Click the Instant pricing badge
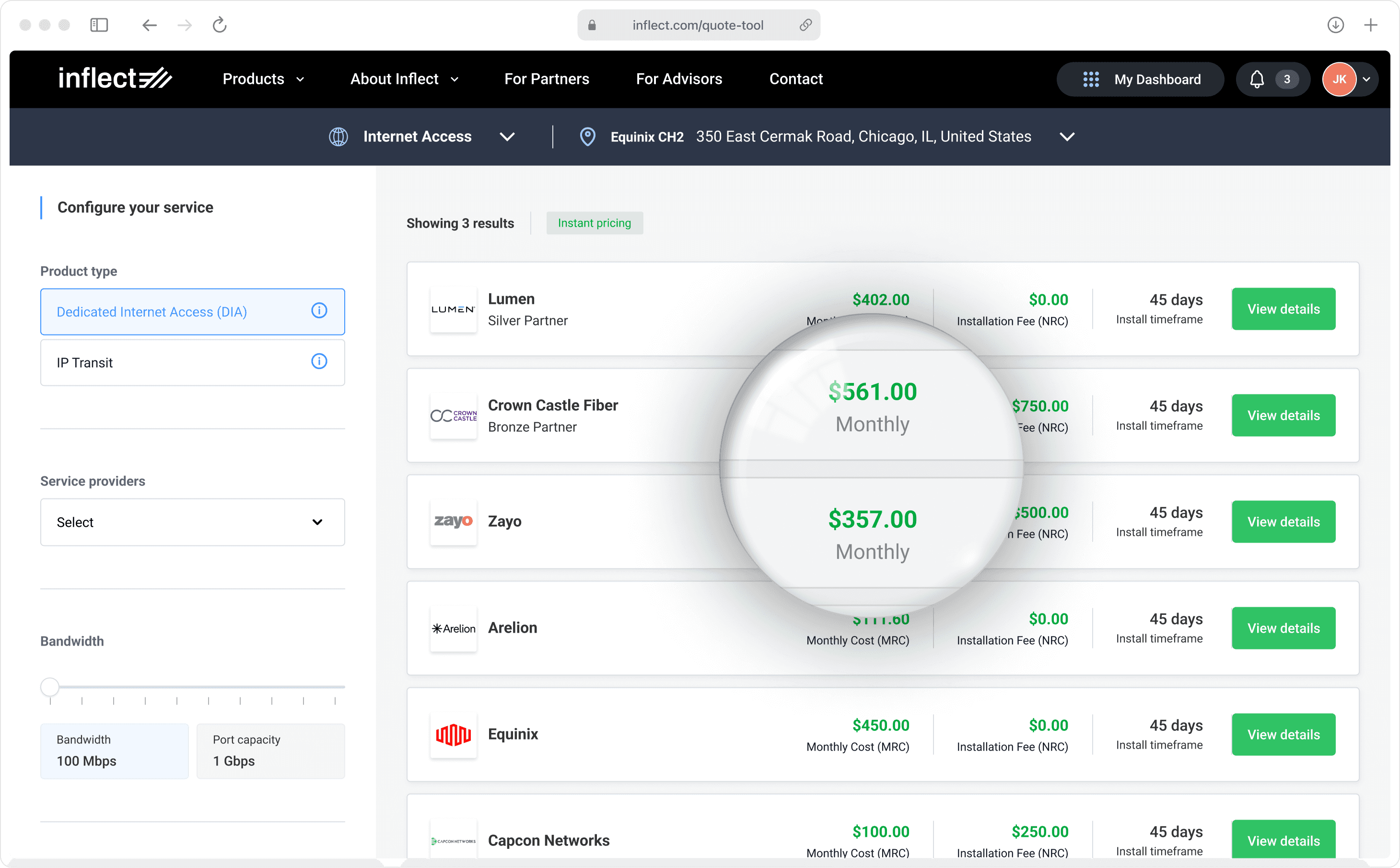Image resolution: width=1400 pixels, height=868 pixels. tap(595, 223)
